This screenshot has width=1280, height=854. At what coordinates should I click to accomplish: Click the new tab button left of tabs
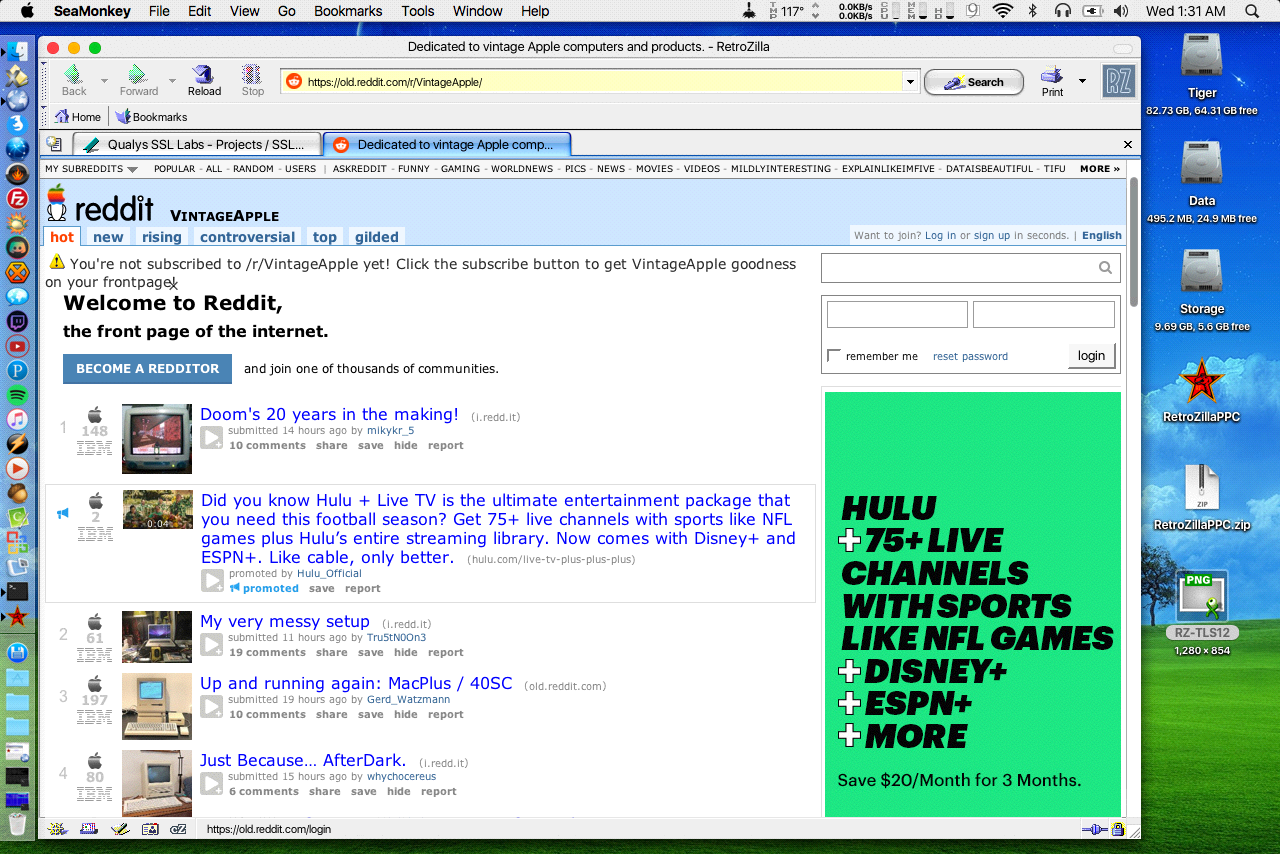coord(54,144)
